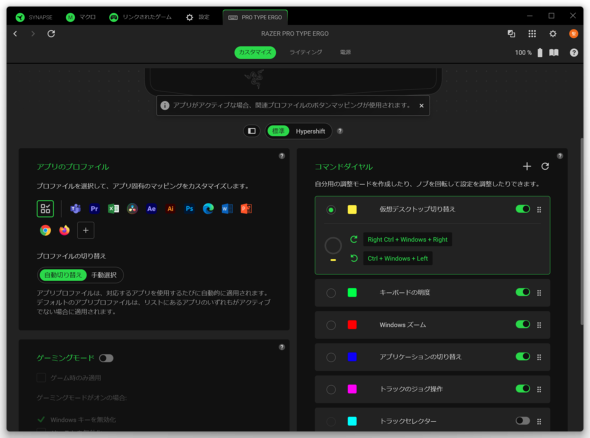Image resolution: width=590 pixels, height=438 pixels.
Task: Open the 設定 tab
Action: (198, 17)
